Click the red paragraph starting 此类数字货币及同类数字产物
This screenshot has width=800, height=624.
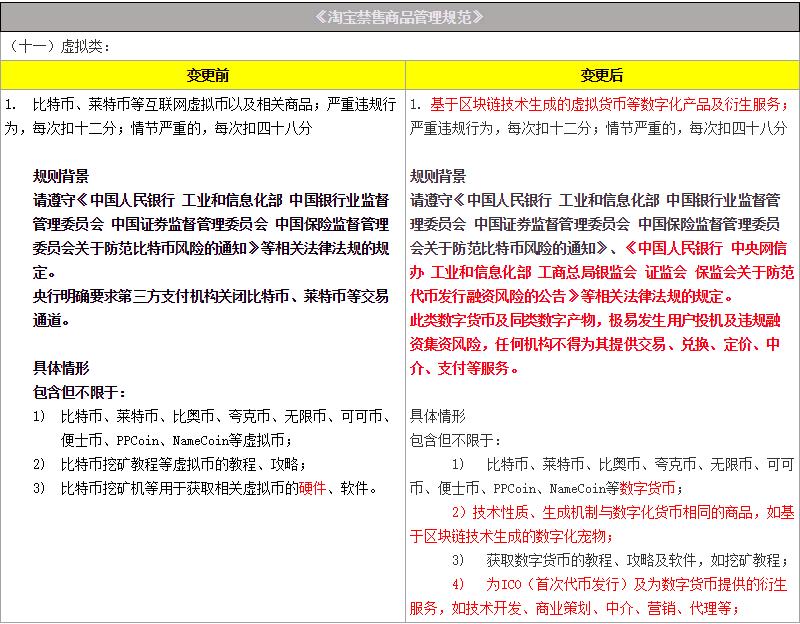click(x=595, y=320)
